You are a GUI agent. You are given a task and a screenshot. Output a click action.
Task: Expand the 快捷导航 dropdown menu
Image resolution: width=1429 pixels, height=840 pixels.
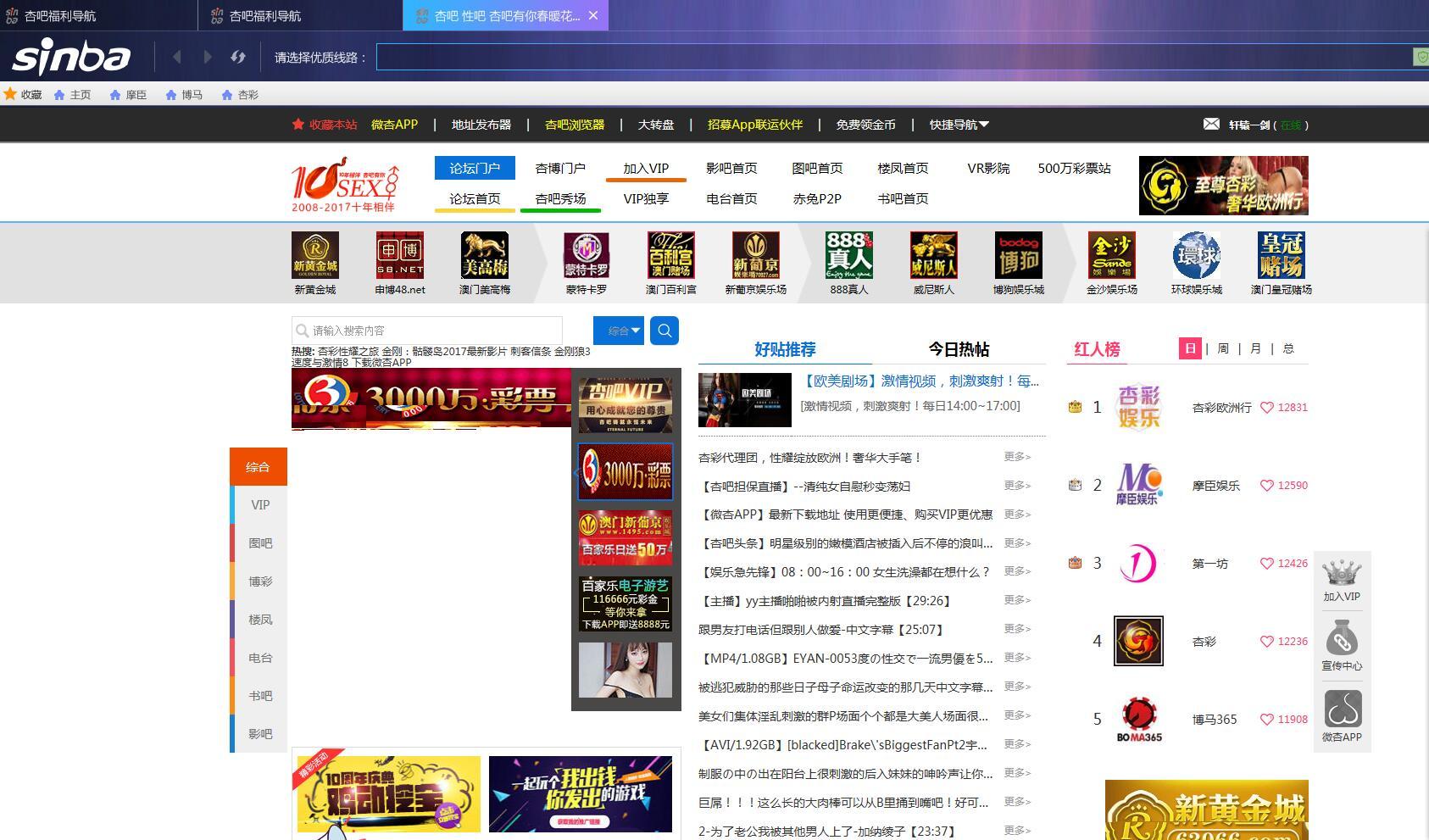click(959, 125)
